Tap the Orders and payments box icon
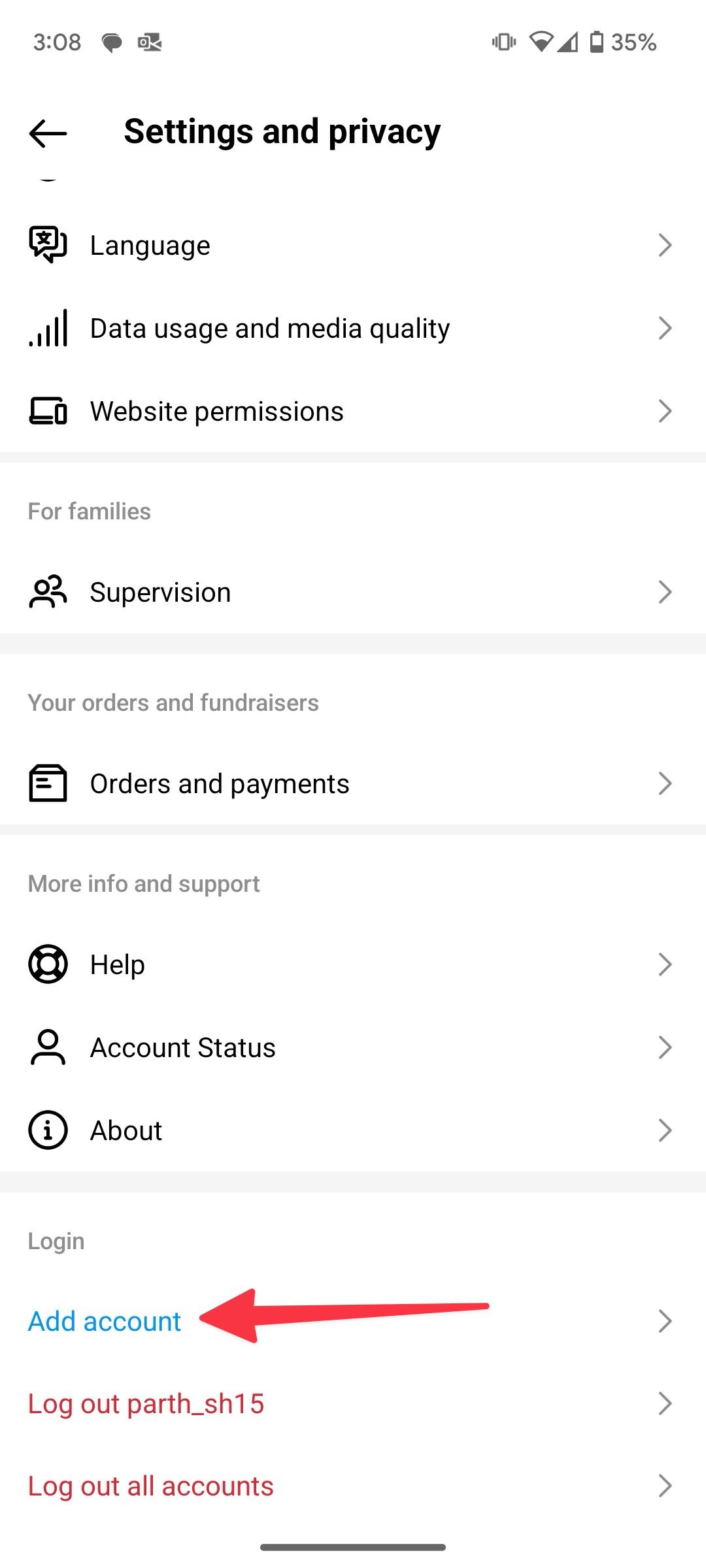This screenshot has width=706, height=1568. (x=48, y=783)
